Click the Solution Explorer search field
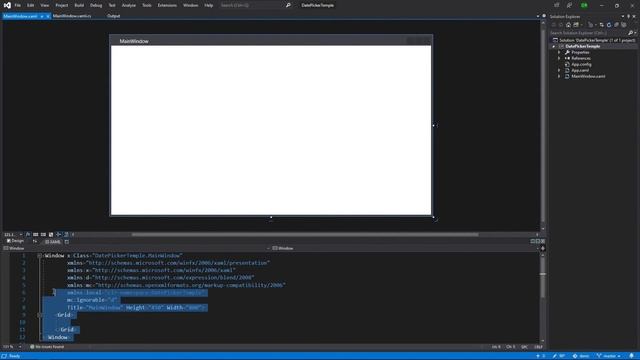This screenshot has width=640, height=360. coord(588,33)
